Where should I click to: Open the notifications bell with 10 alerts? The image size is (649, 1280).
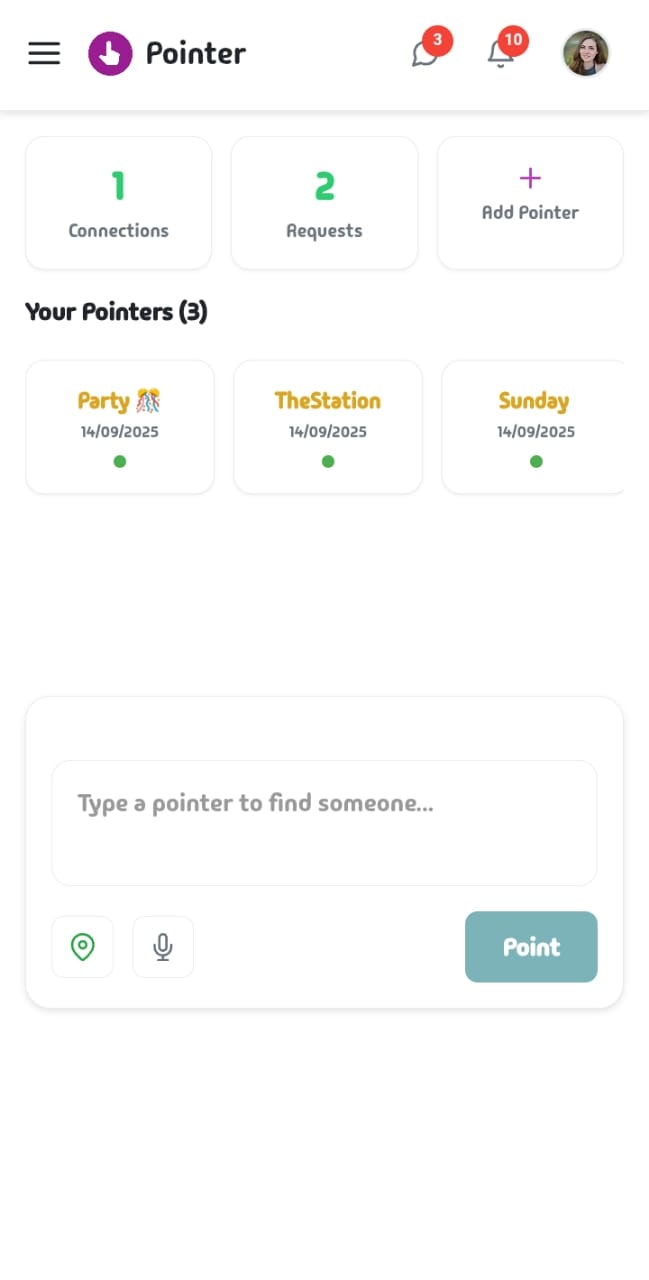pyautogui.click(x=501, y=57)
